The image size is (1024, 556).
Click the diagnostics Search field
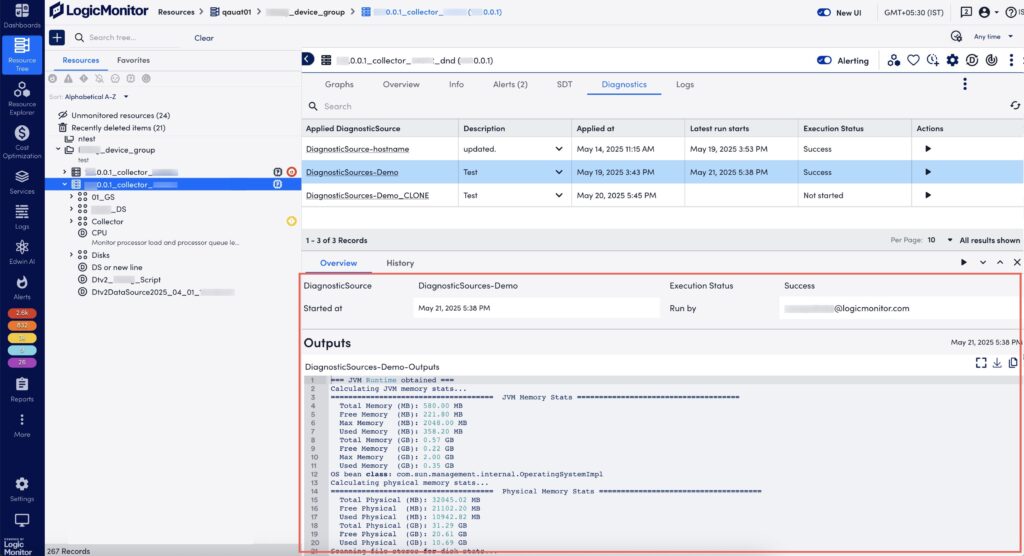click(x=653, y=106)
